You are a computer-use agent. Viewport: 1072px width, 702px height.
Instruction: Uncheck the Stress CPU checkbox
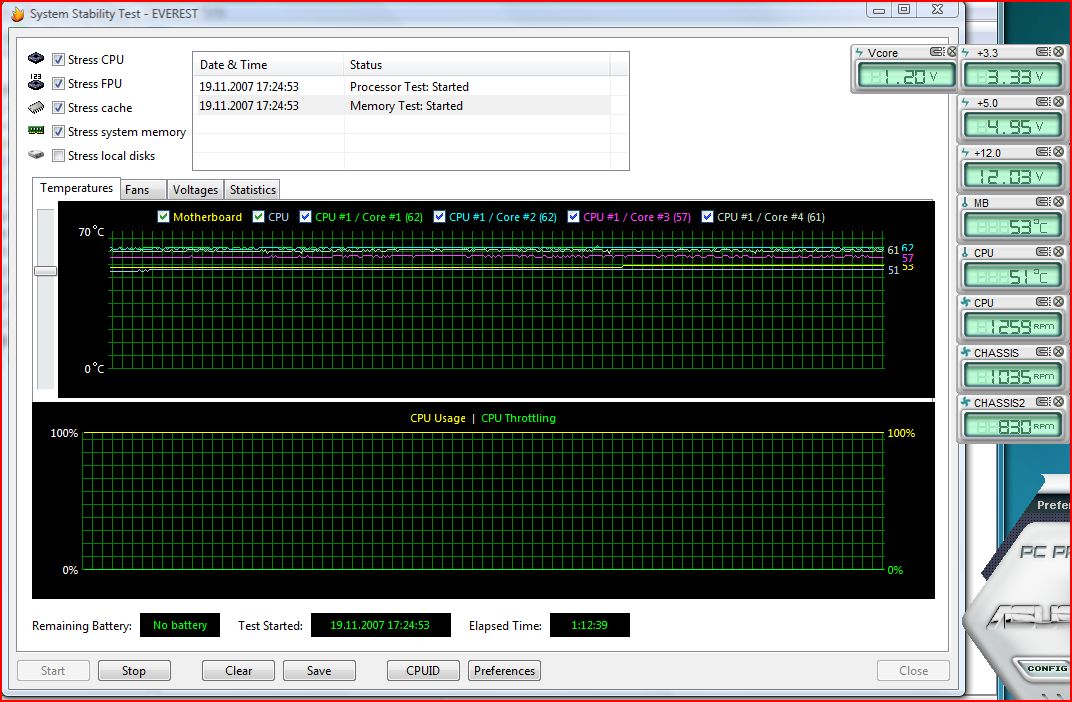tap(58, 59)
